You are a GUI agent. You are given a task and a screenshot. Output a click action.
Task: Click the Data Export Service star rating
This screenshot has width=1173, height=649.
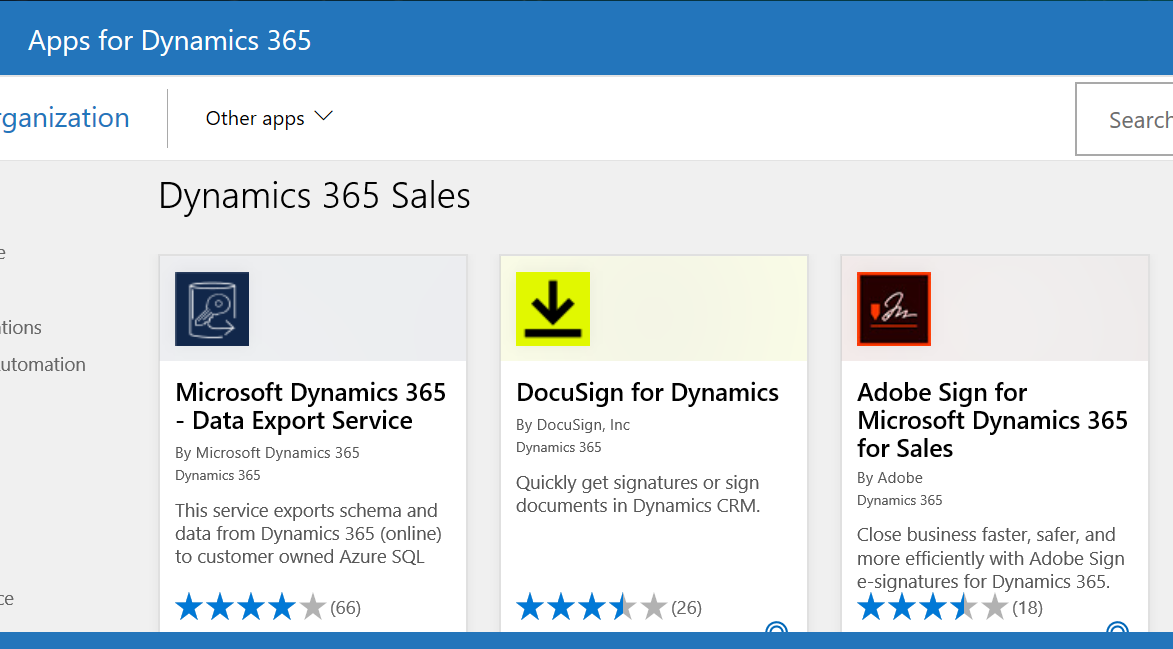[x=250, y=607]
